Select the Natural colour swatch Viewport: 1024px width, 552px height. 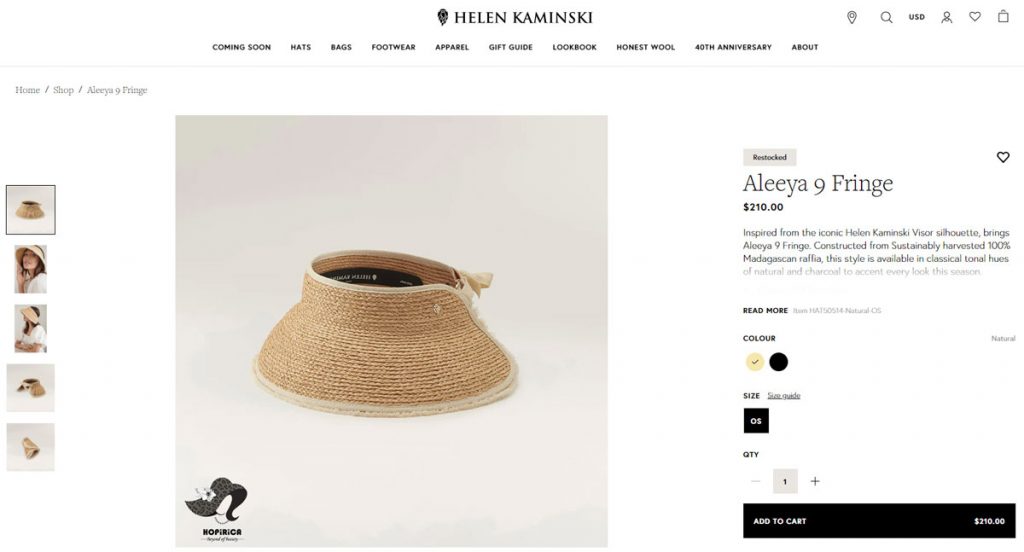click(x=755, y=362)
